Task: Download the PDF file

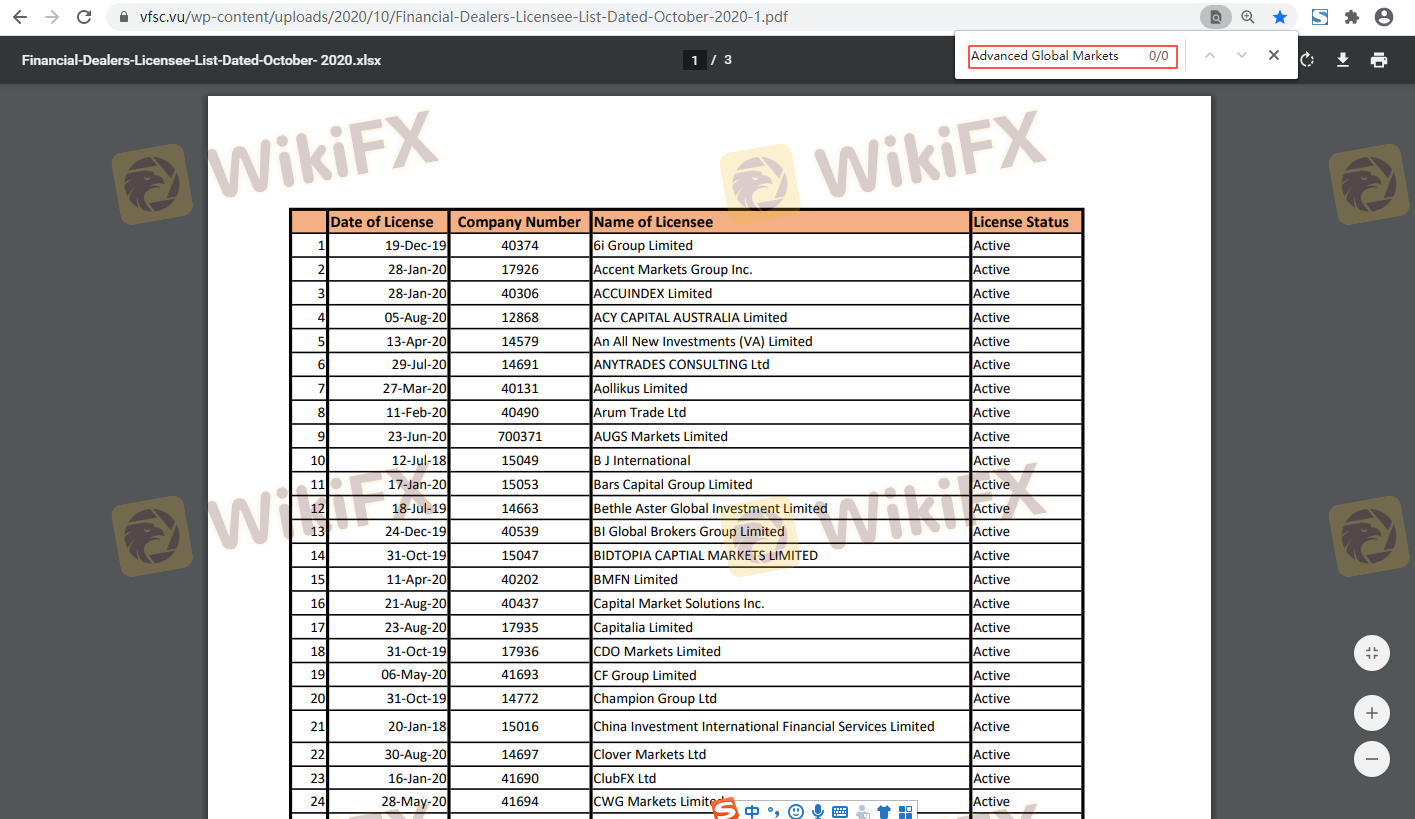Action: 1343,60
